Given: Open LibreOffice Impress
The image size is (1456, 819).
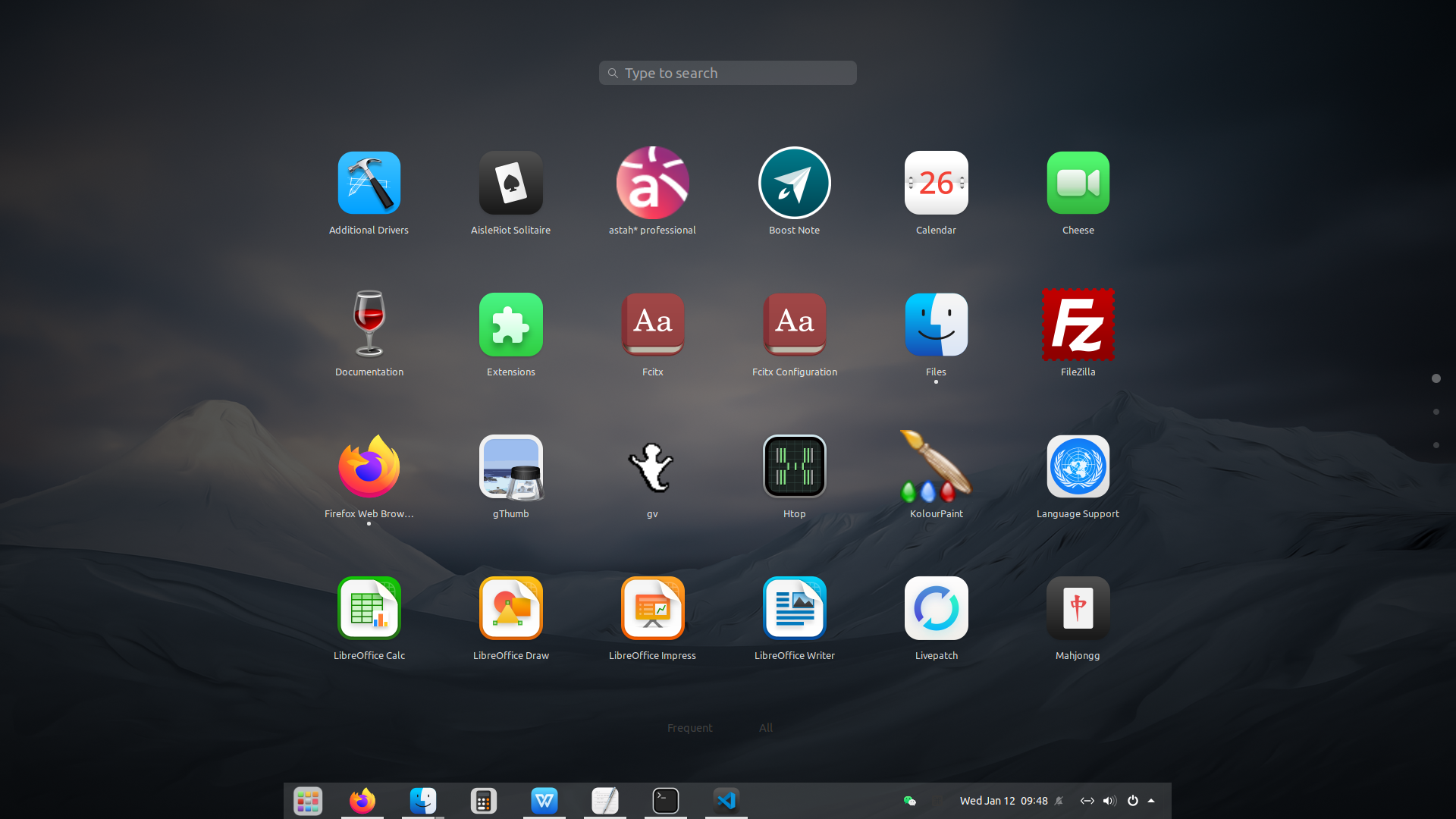Looking at the screenshot, I should (652, 608).
